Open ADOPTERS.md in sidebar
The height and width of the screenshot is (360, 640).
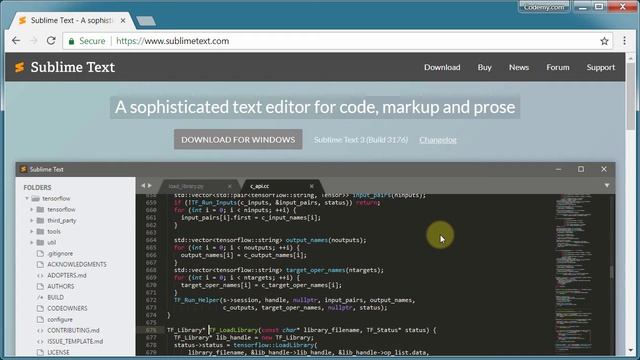pos(67,276)
